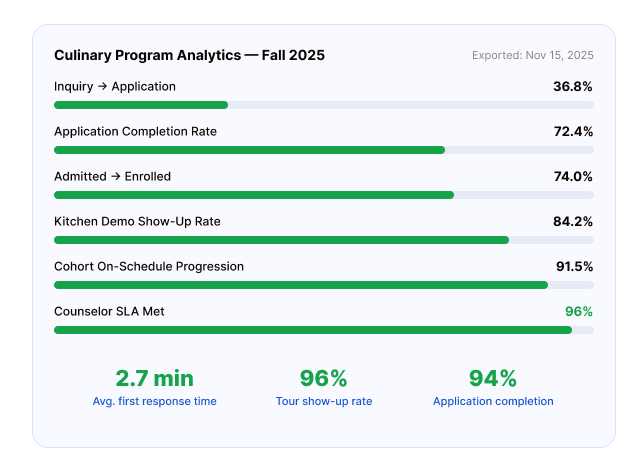This screenshot has width=640, height=472.
Task: Select the Admitted → Enrolled label
Action: [112, 176]
